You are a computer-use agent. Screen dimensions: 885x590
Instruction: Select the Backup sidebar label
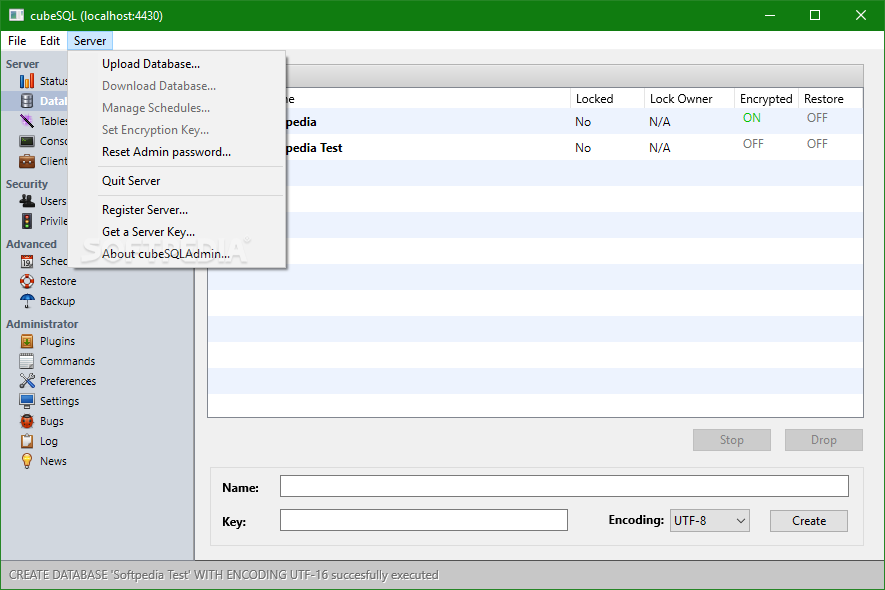(58, 301)
